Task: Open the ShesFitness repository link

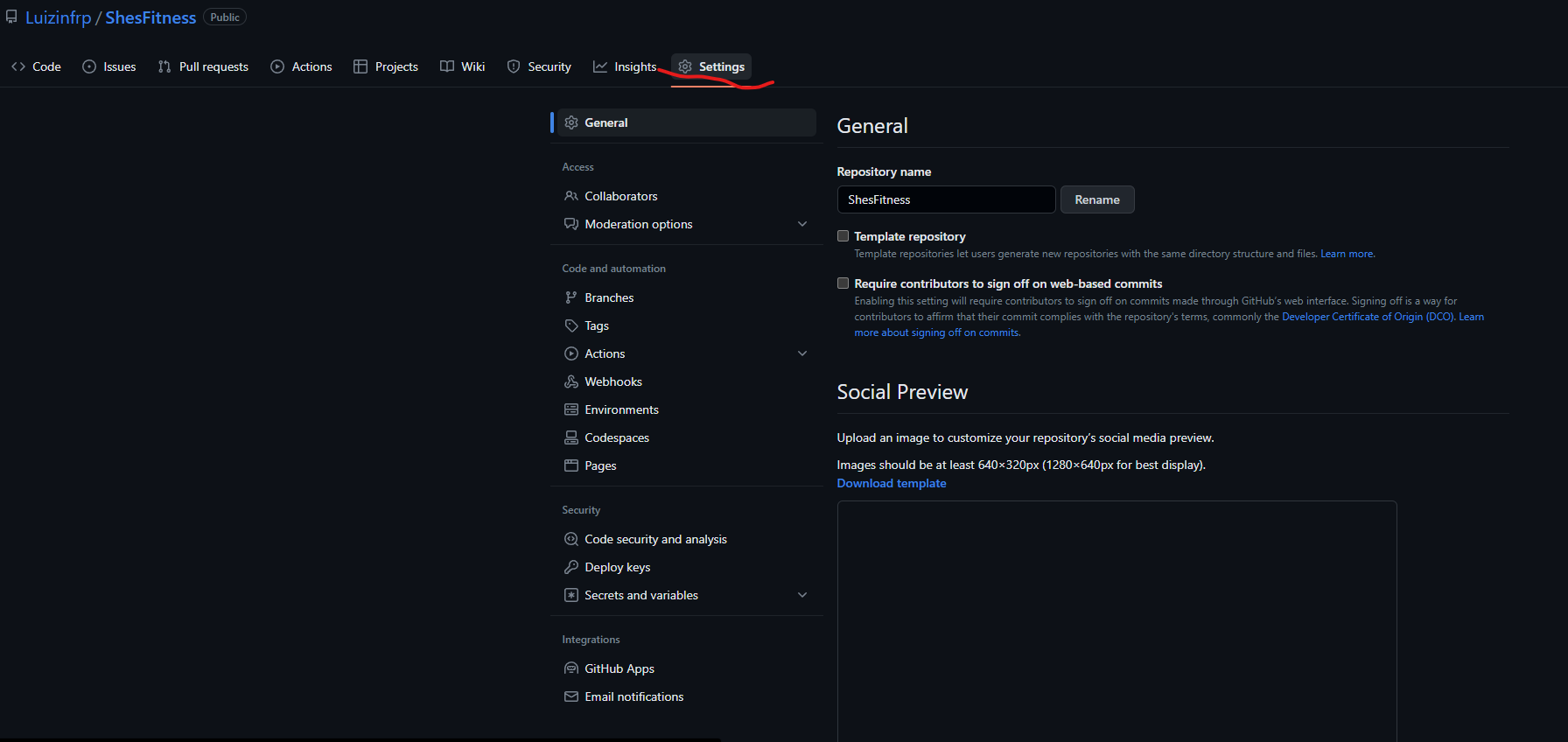Action: pos(150,17)
